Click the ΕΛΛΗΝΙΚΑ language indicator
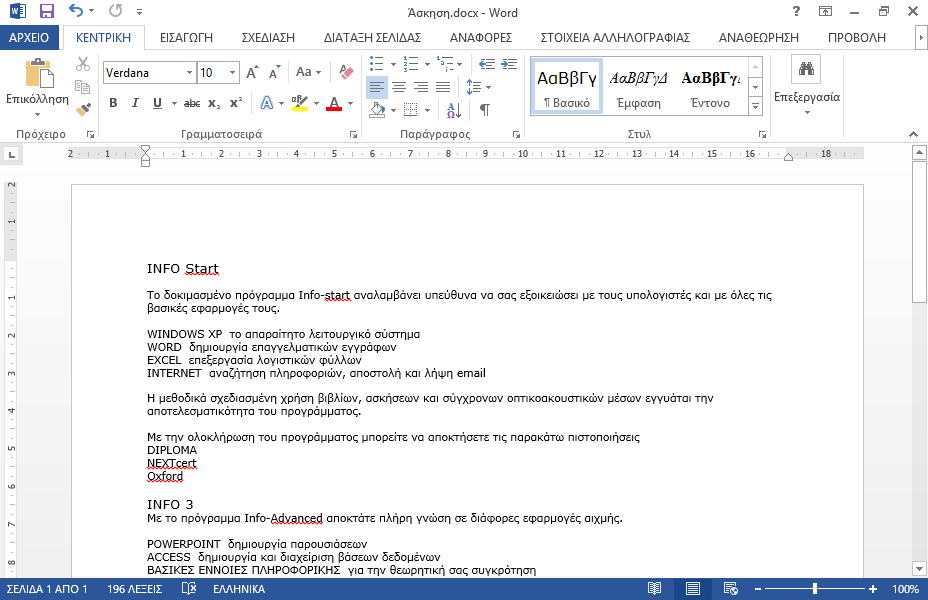Image resolution: width=928 pixels, height=600 pixels. 239,589
